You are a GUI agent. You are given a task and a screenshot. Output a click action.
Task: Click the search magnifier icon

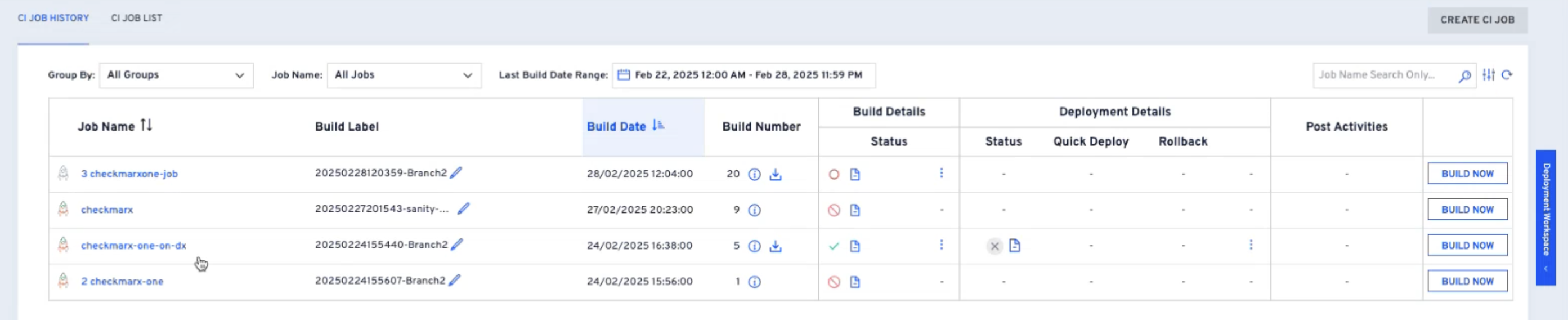tap(1464, 75)
